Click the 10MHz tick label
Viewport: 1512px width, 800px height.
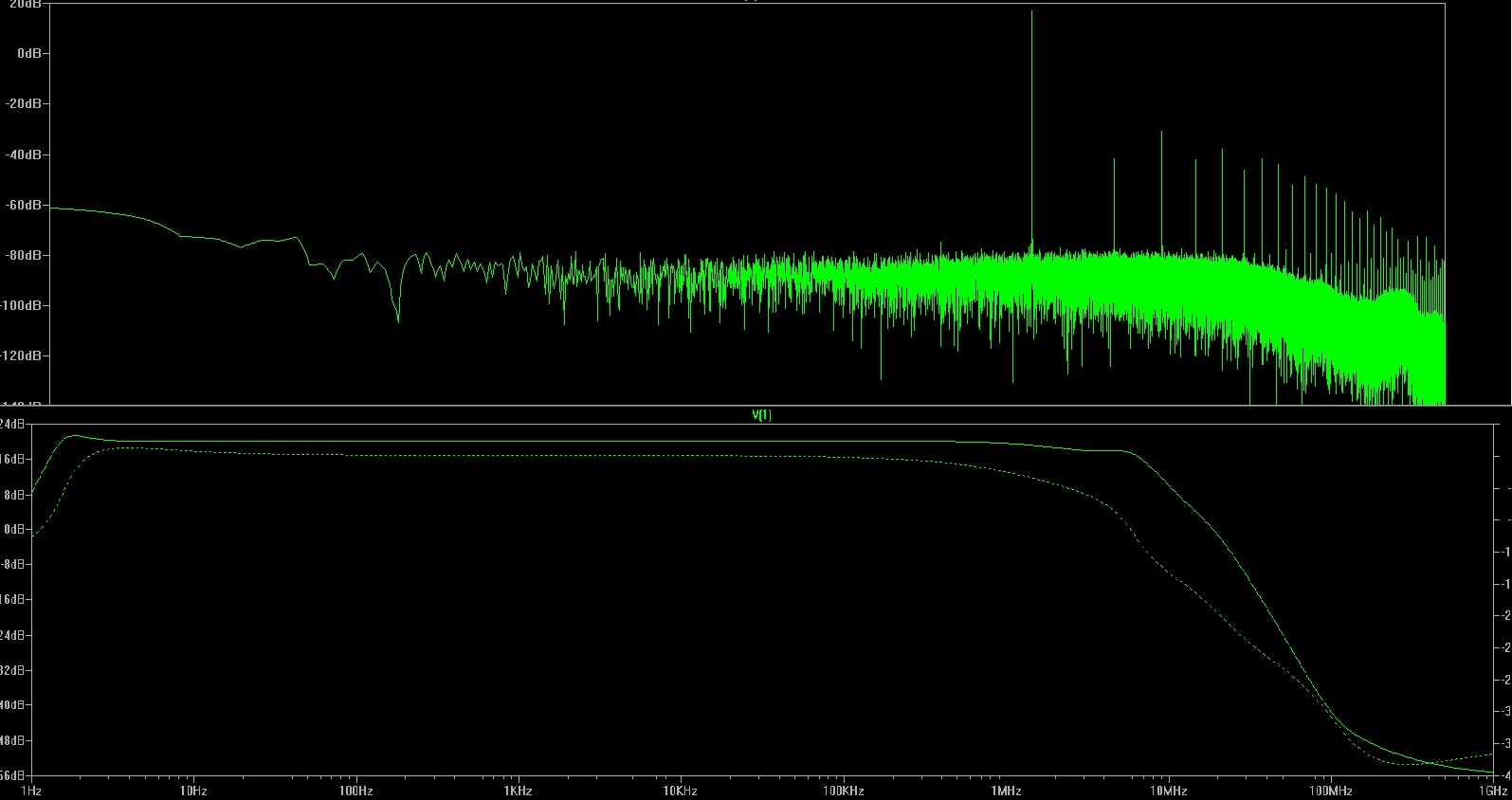pyautogui.click(x=1168, y=791)
